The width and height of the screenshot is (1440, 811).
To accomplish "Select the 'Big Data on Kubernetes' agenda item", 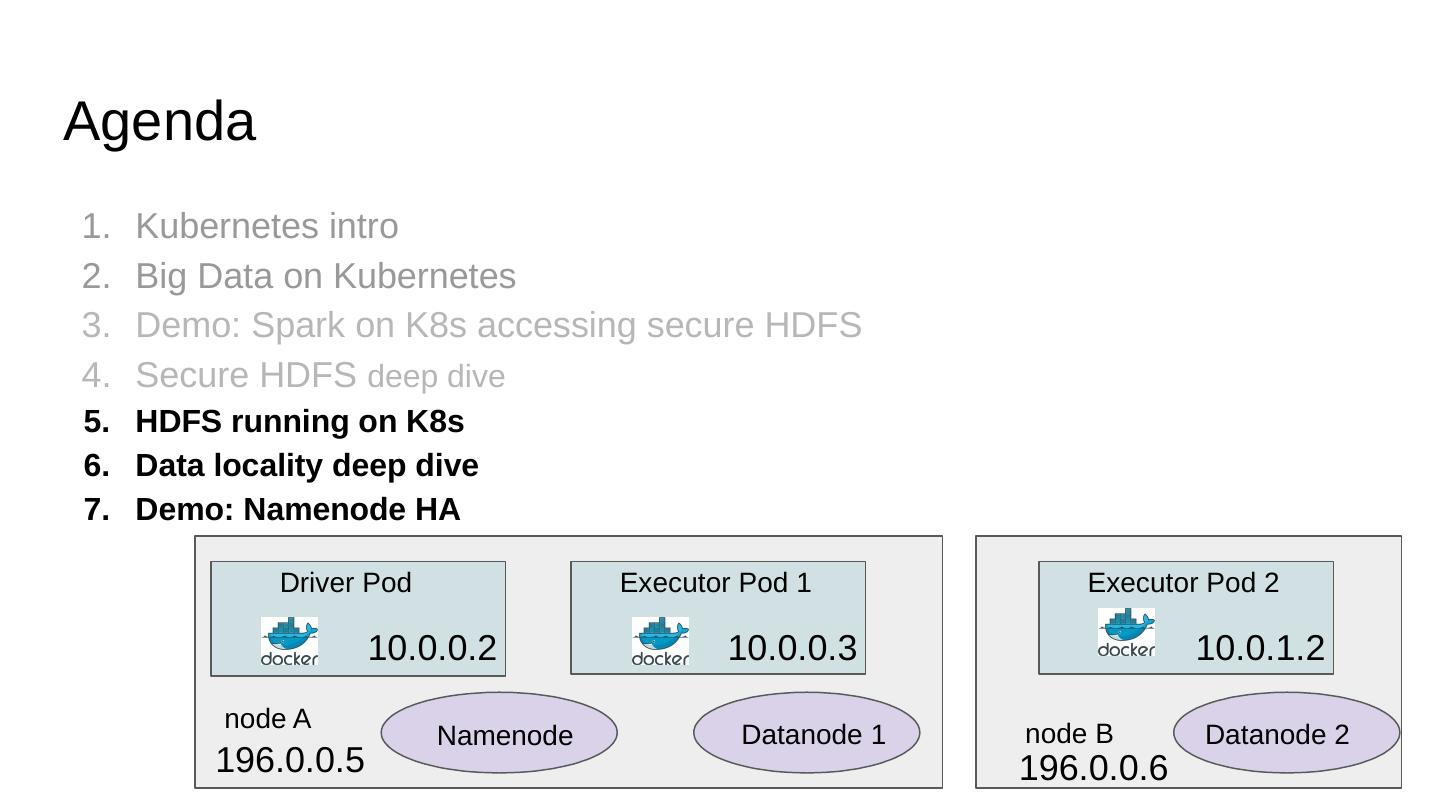I will (325, 276).
